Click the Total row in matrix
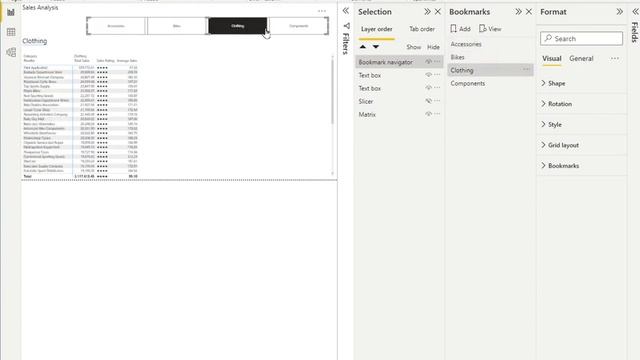 (x=80, y=176)
